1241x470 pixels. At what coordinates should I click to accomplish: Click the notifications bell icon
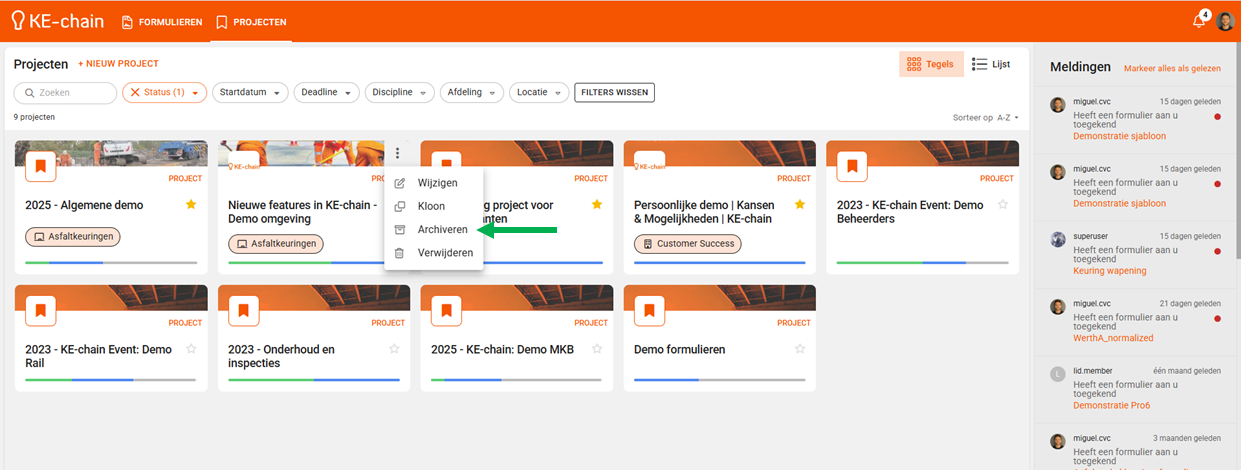(x=1199, y=22)
